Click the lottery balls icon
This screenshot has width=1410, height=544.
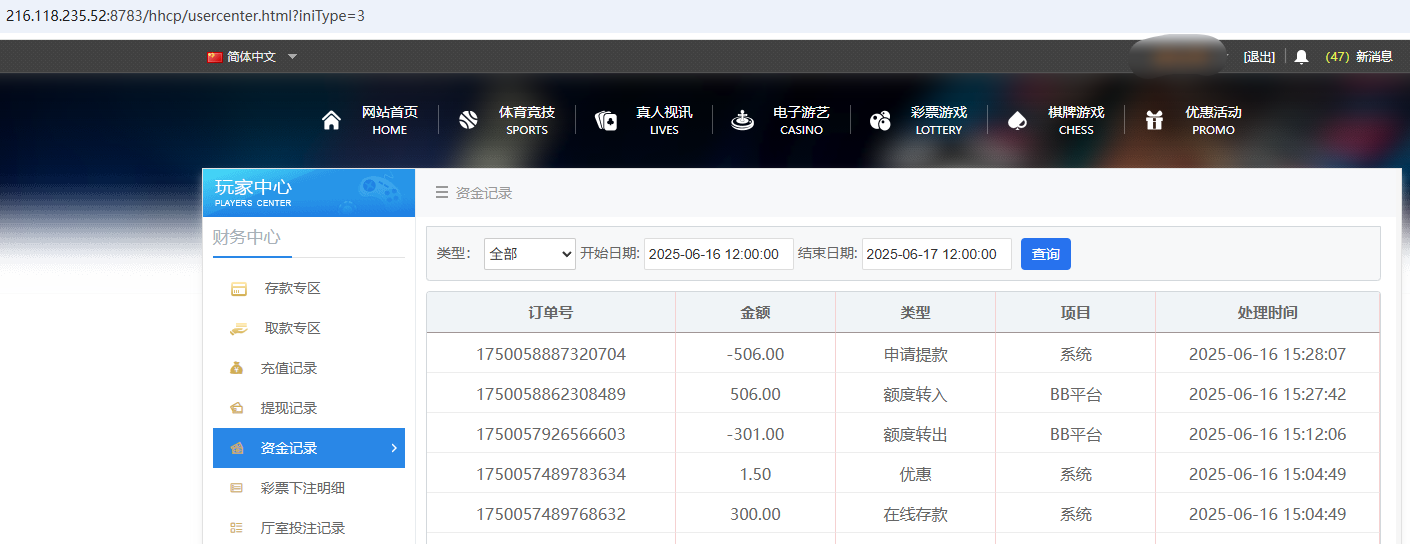click(880, 121)
